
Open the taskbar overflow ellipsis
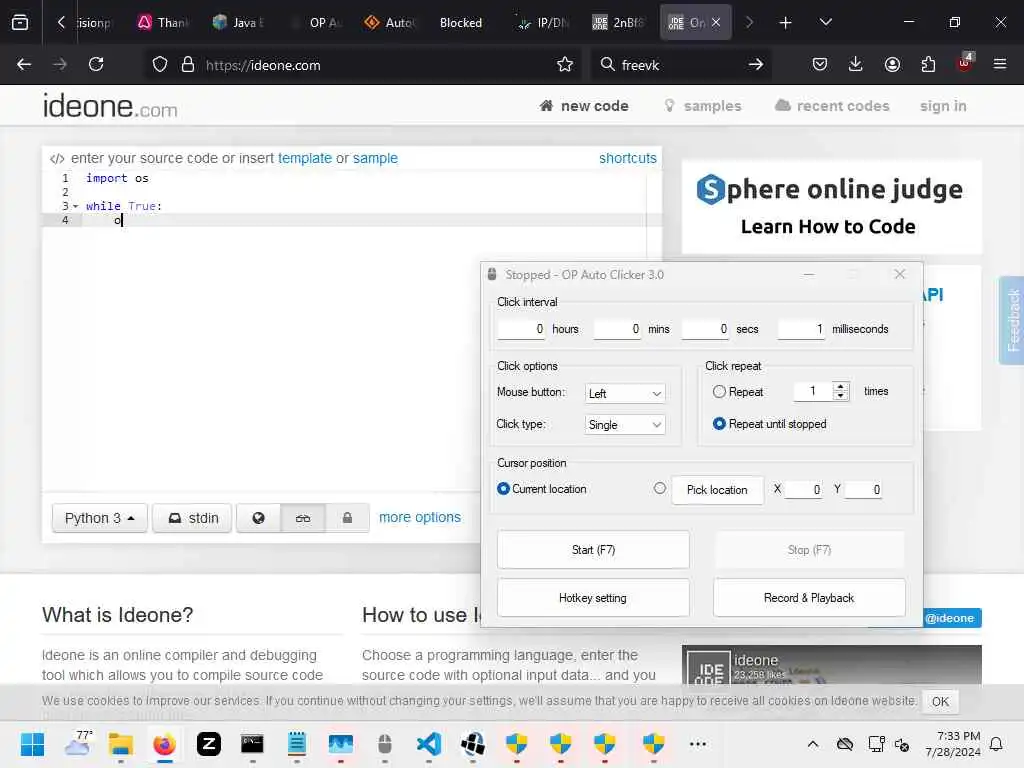click(698, 744)
